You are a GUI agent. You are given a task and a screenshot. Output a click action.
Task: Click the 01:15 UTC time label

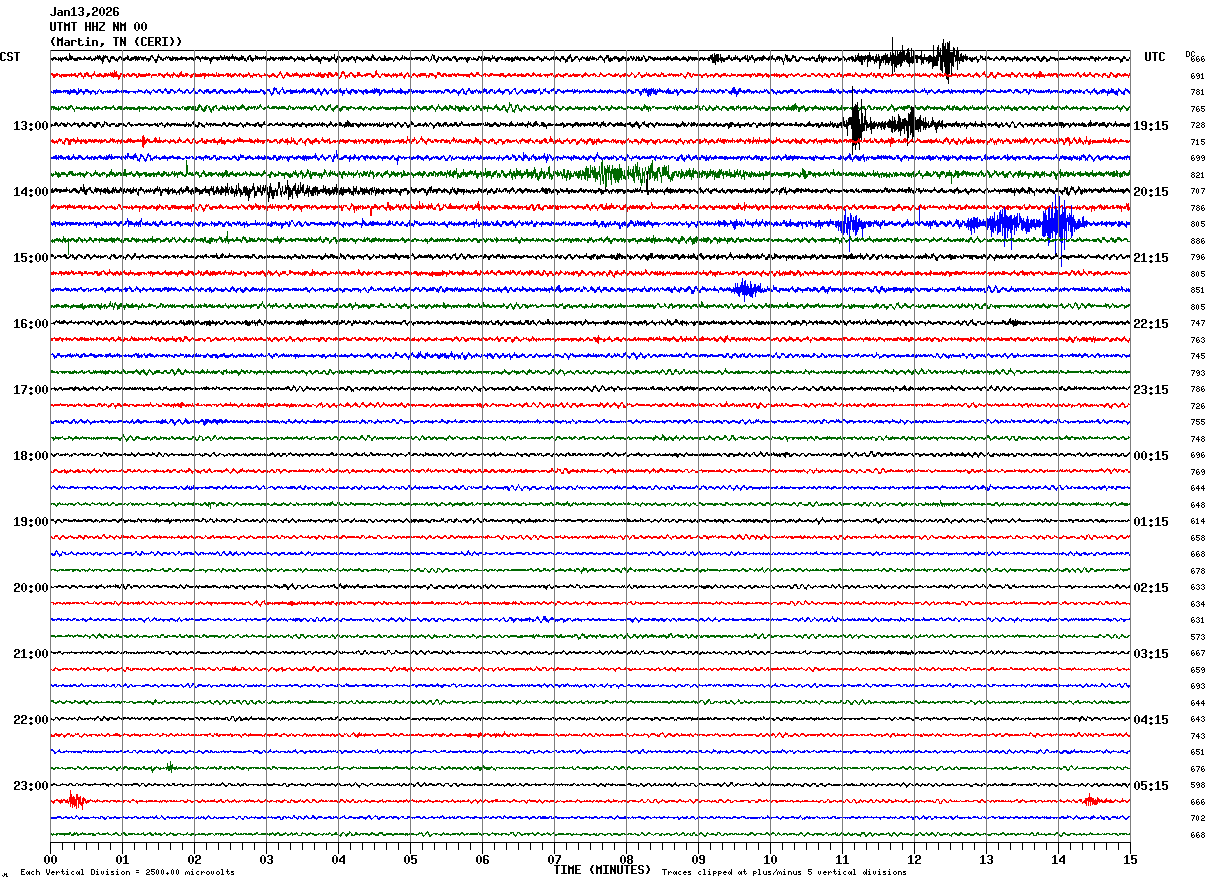pos(1151,522)
